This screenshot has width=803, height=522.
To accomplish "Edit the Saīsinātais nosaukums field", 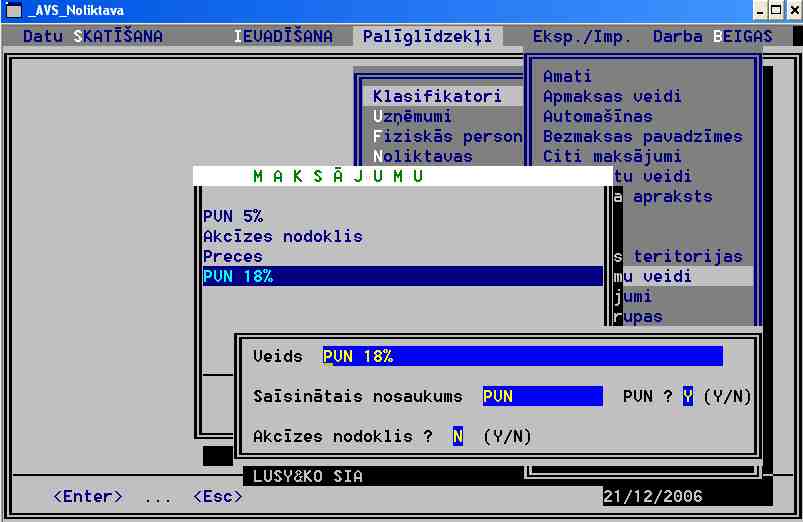I will (543, 396).
